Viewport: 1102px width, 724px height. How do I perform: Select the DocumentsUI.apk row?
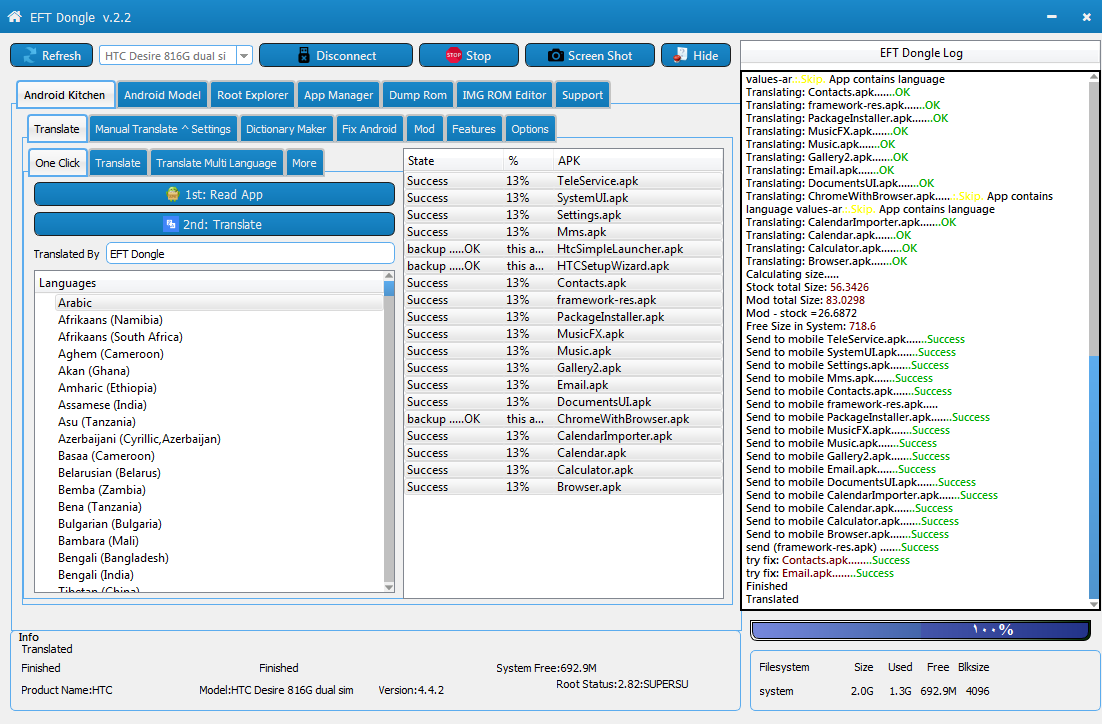point(564,402)
